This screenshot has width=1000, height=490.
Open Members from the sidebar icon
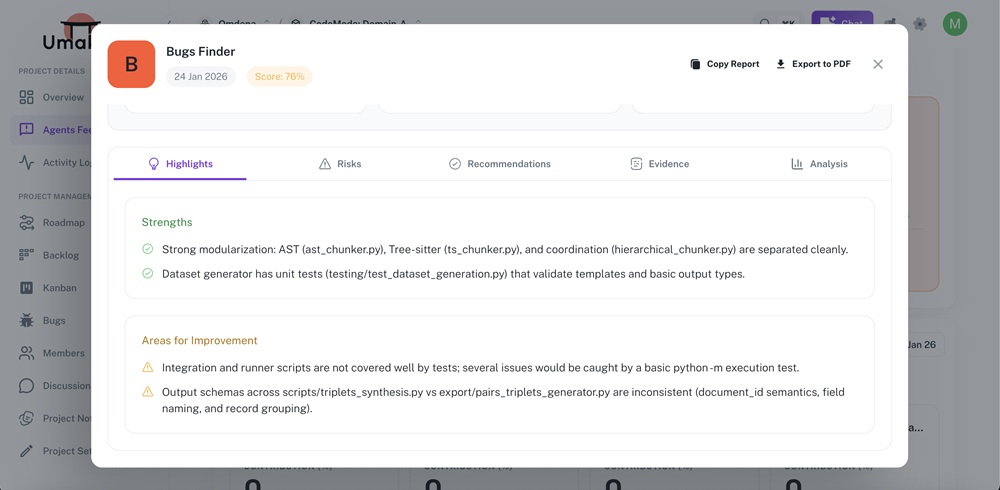click(27, 353)
